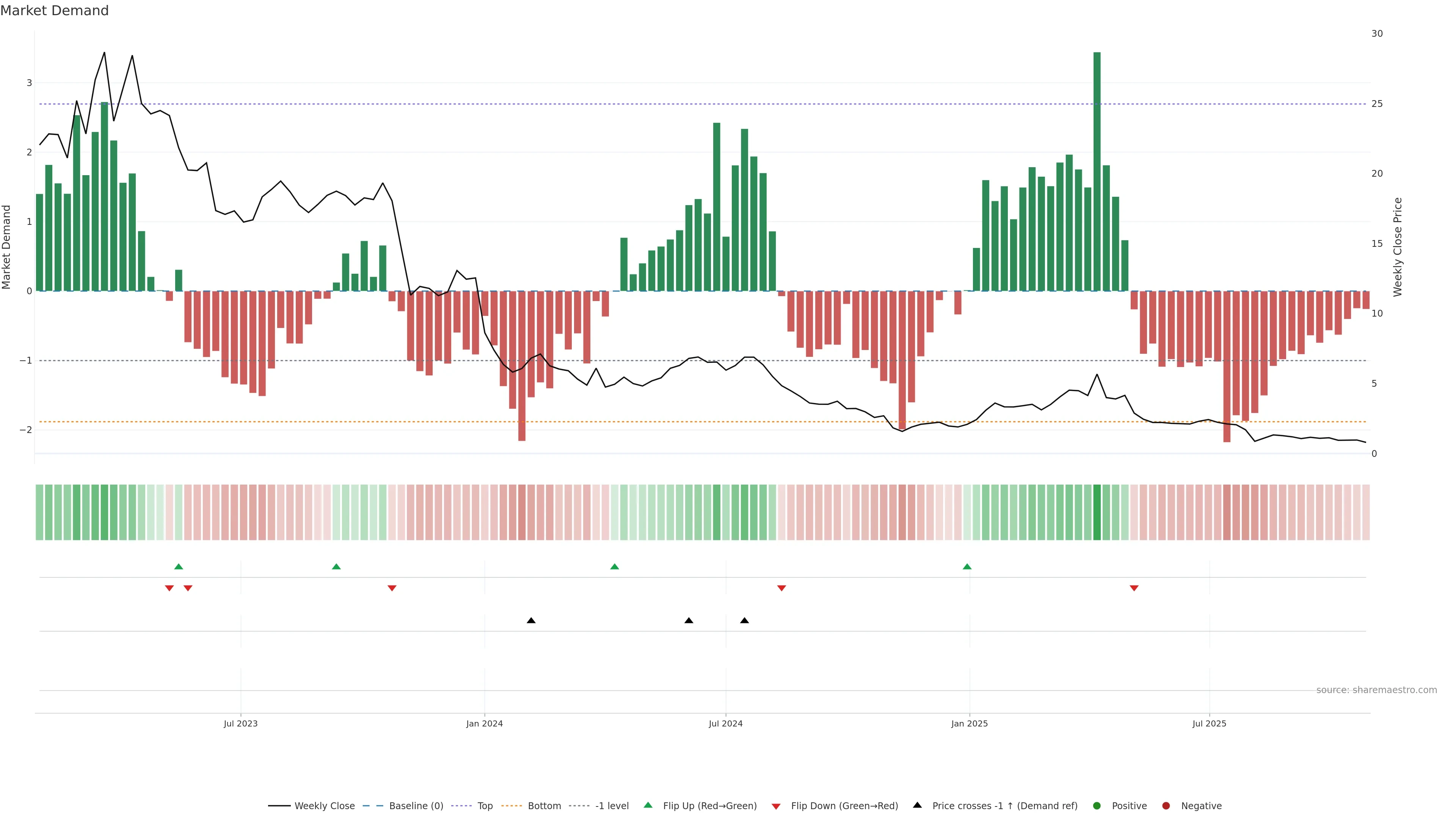Click Flip Down red triangle legend icon
1456x819 pixels.
pyautogui.click(x=775, y=806)
